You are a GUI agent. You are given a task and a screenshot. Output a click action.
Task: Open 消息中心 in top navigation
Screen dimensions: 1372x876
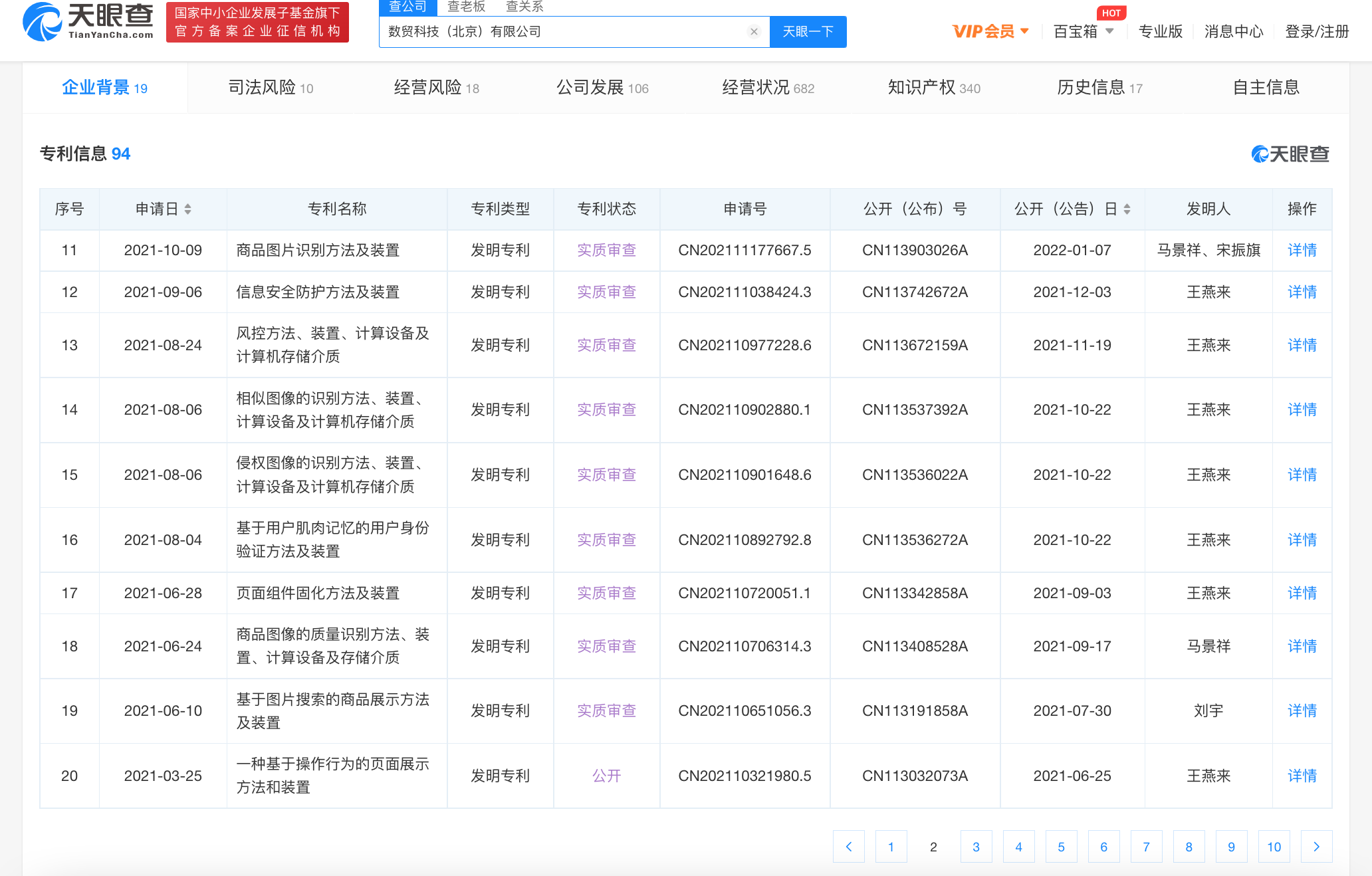(1233, 31)
